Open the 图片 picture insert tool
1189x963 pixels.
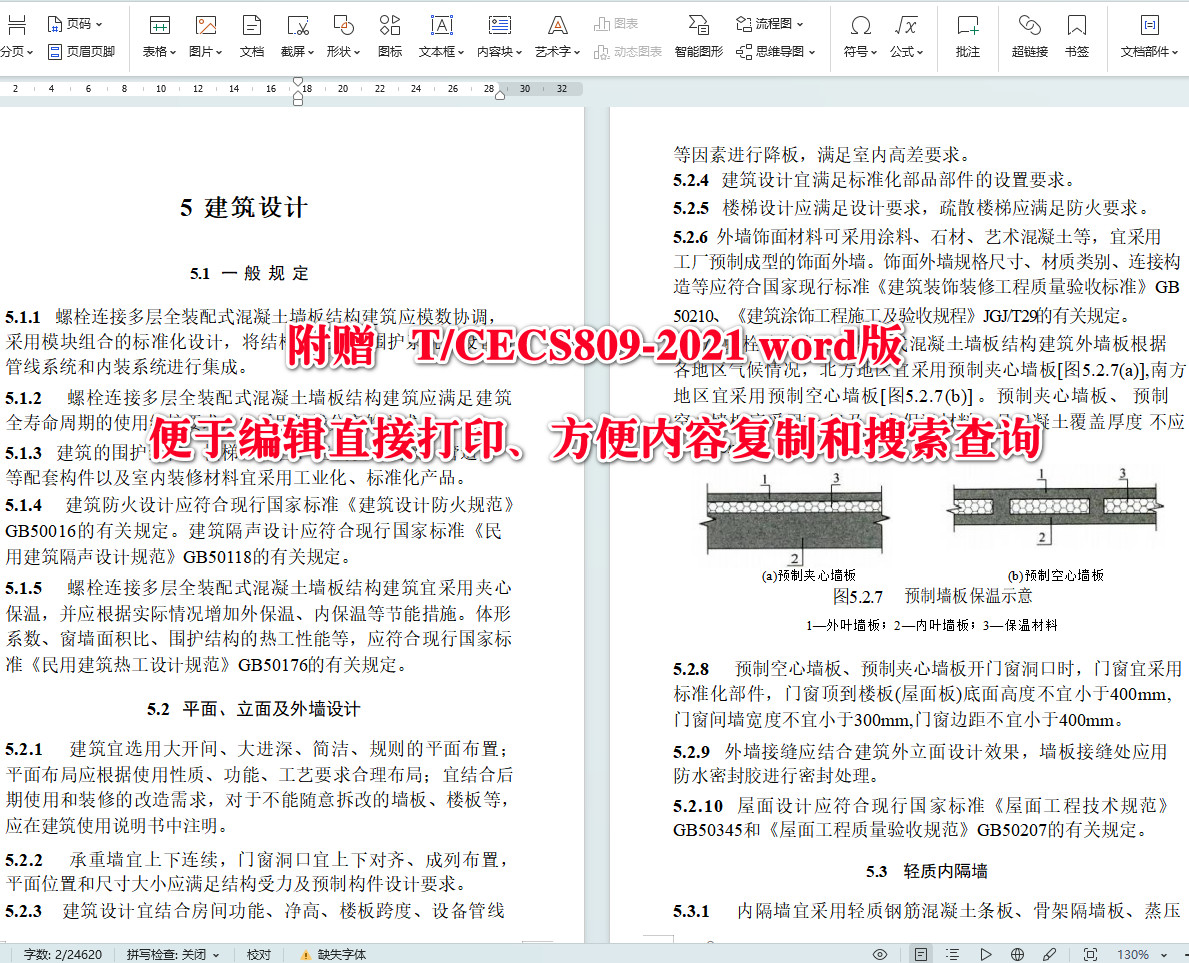click(205, 26)
